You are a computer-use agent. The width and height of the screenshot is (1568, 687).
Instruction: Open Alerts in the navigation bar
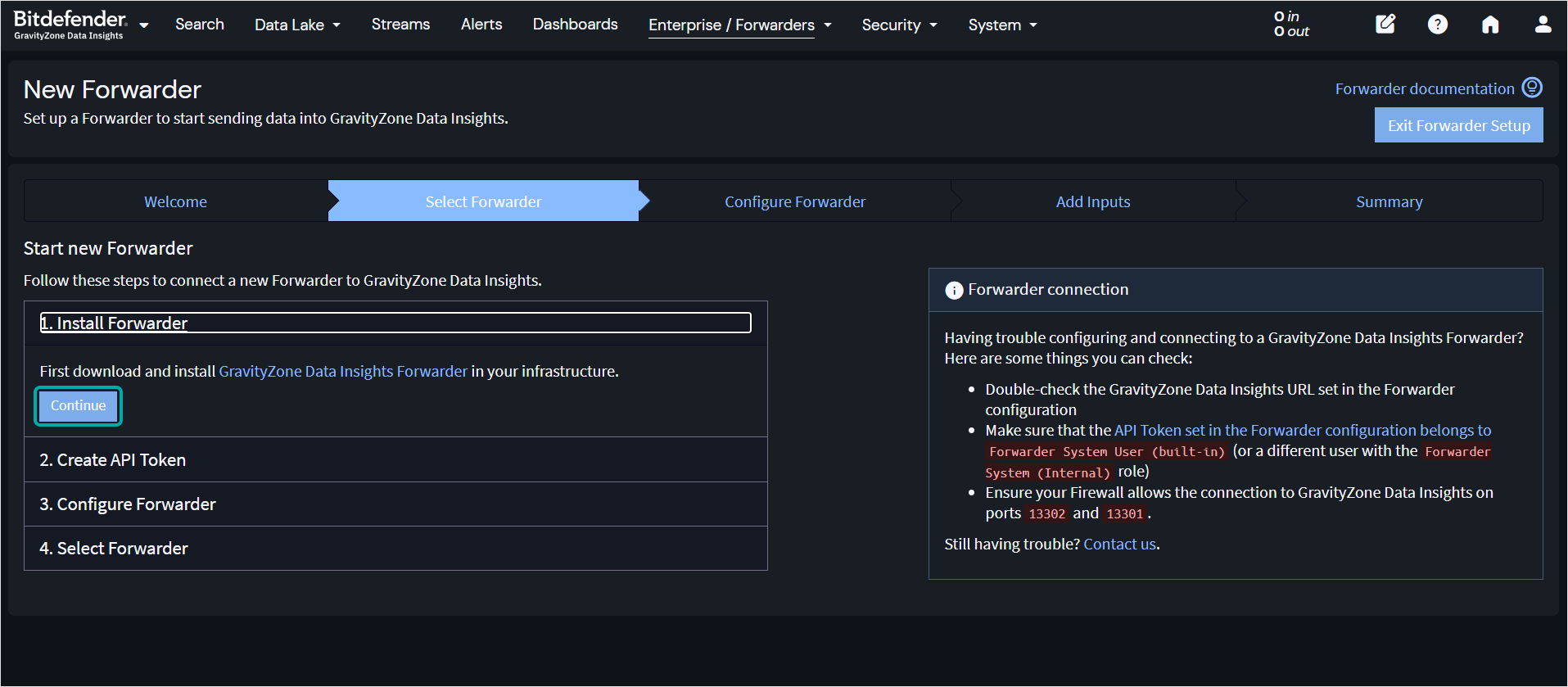point(481,25)
